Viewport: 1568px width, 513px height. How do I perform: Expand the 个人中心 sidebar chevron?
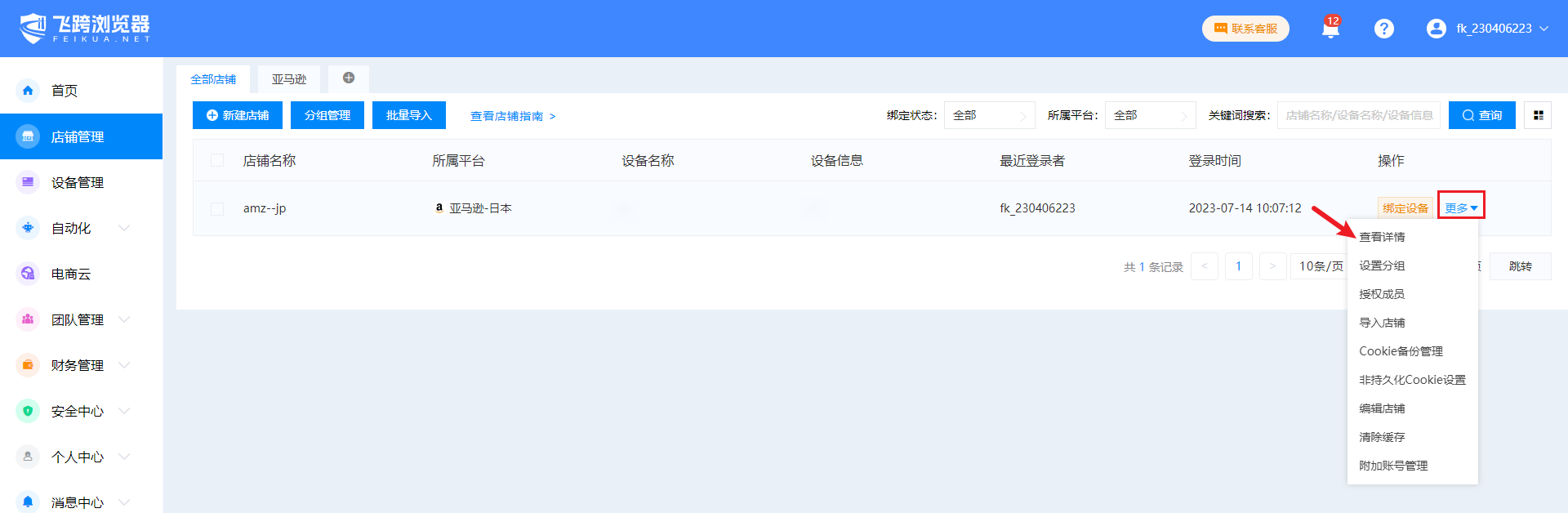click(124, 457)
